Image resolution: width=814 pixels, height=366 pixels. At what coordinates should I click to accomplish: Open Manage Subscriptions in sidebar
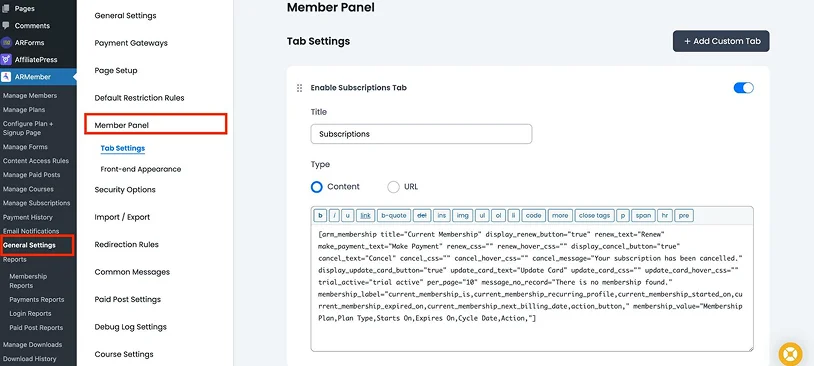click(x=36, y=203)
